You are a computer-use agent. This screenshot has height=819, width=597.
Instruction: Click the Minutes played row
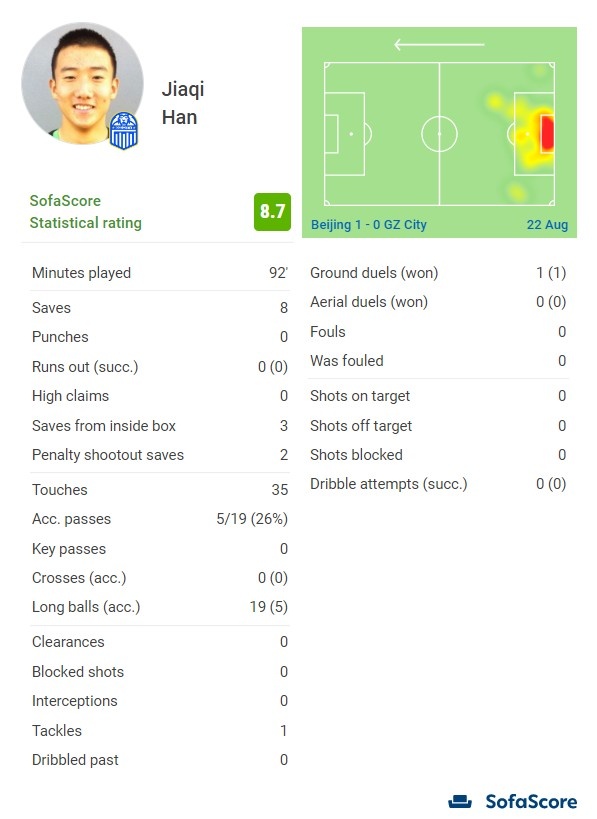click(x=160, y=273)
